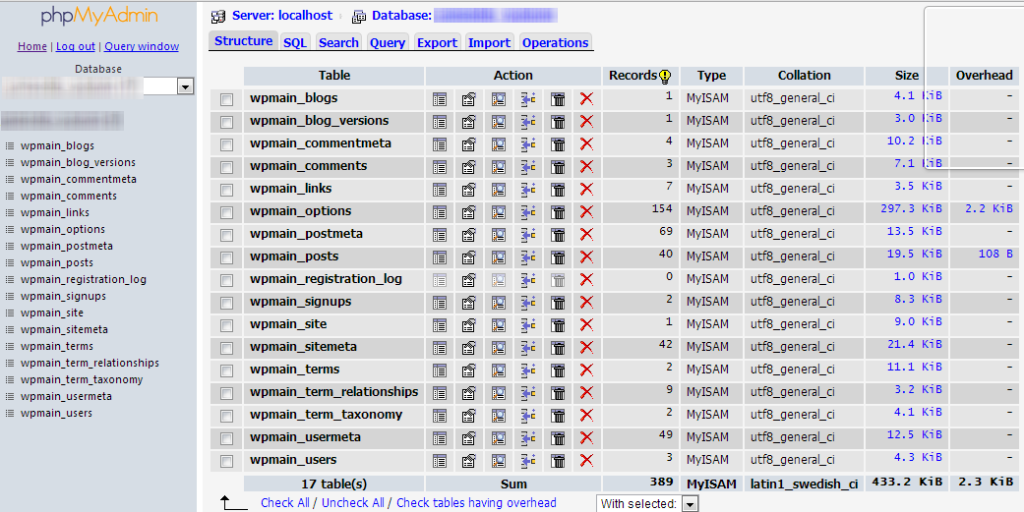Open the With selected dropdown
Viewport: 1024px width, 512px height.
coord(690,504)
